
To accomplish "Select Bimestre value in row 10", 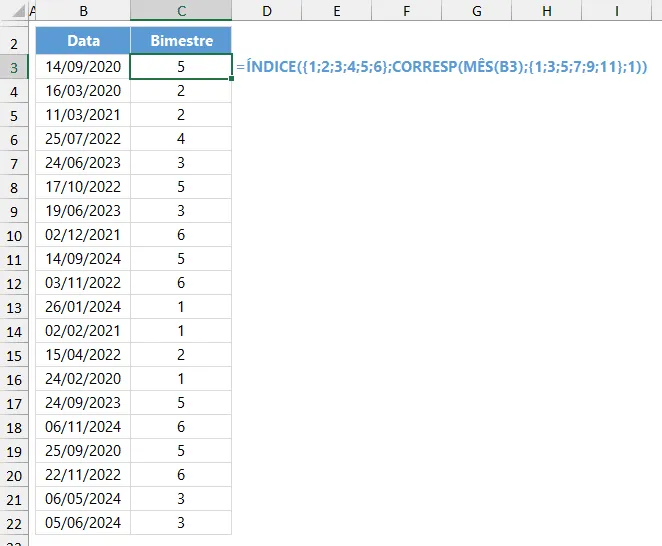I will point(181,235).
